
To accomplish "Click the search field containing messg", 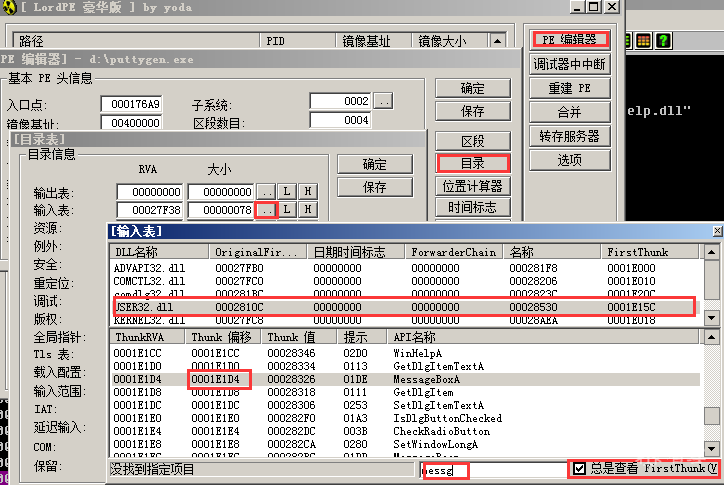I will point(493,471).
